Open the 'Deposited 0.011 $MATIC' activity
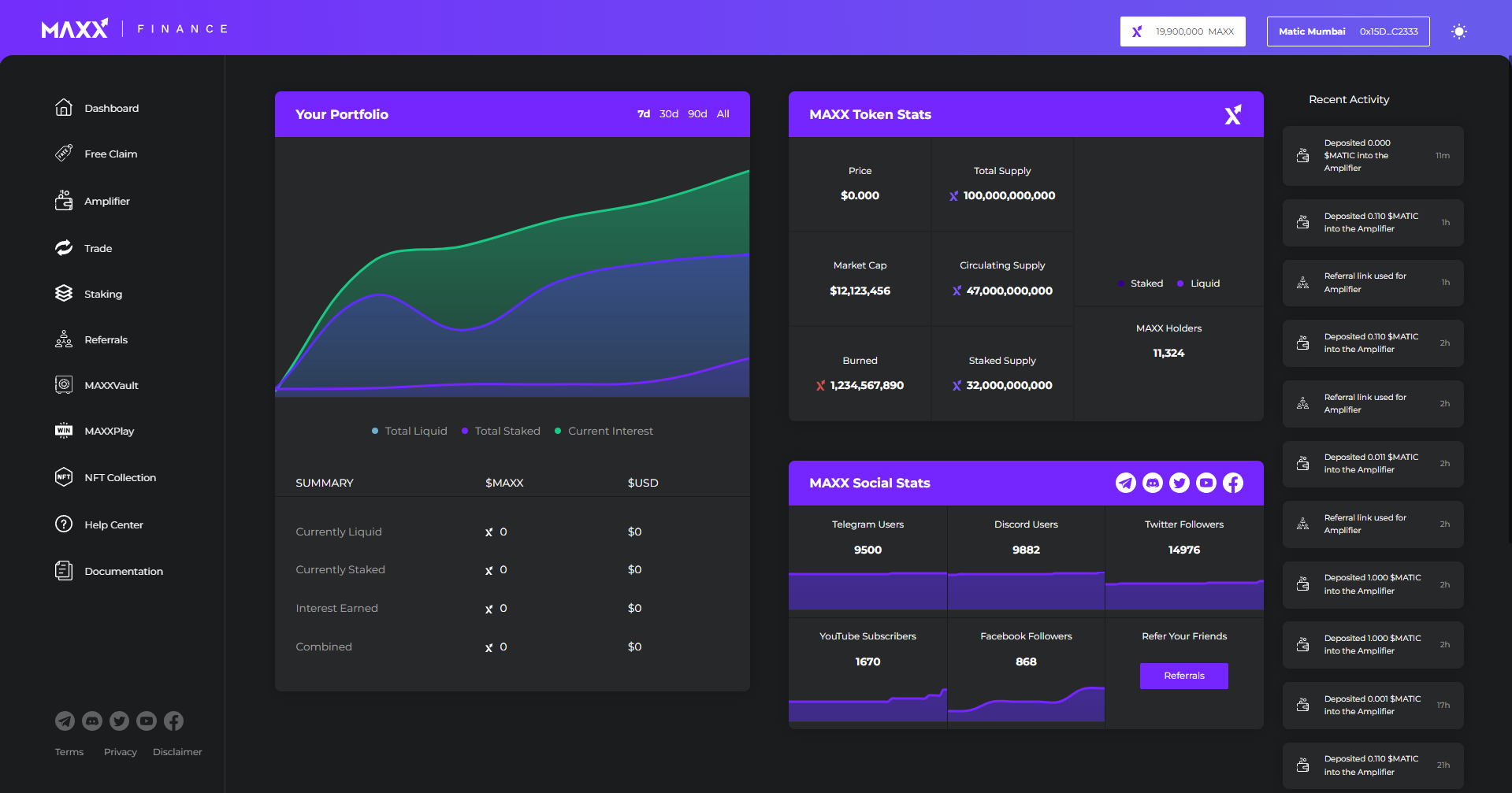The width and height of the screenshot is (1512, 793). tap(1373, 464)
